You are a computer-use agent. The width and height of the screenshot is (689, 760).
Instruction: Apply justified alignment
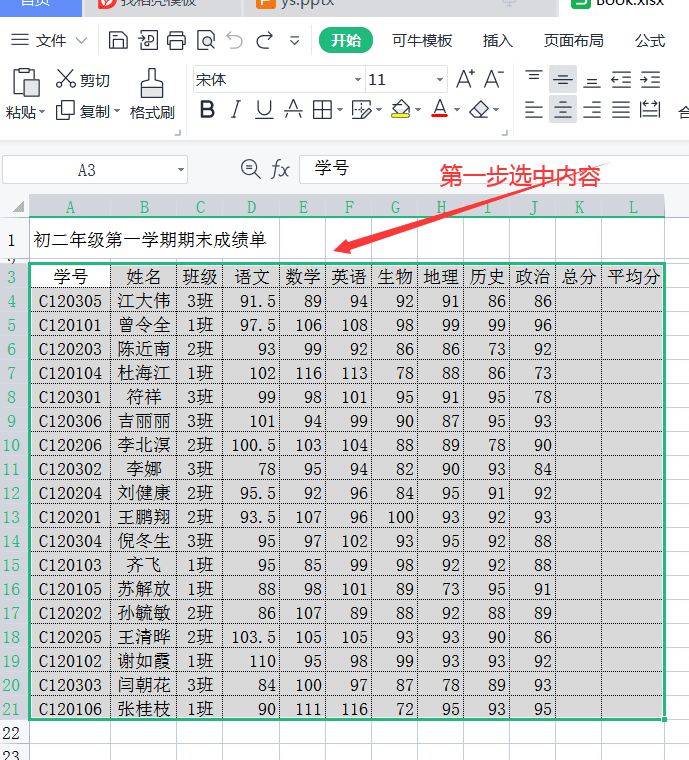point(621,110)
